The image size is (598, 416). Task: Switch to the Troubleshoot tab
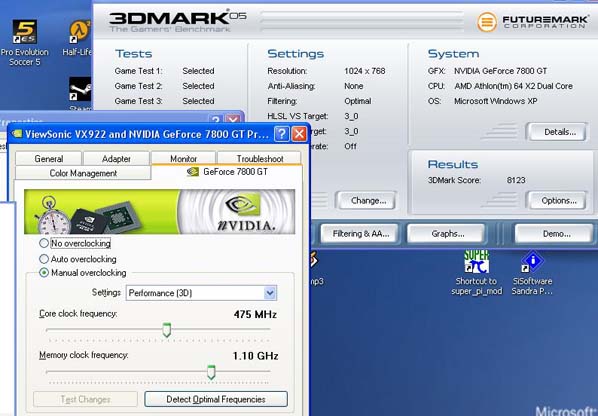pos(259,159)
